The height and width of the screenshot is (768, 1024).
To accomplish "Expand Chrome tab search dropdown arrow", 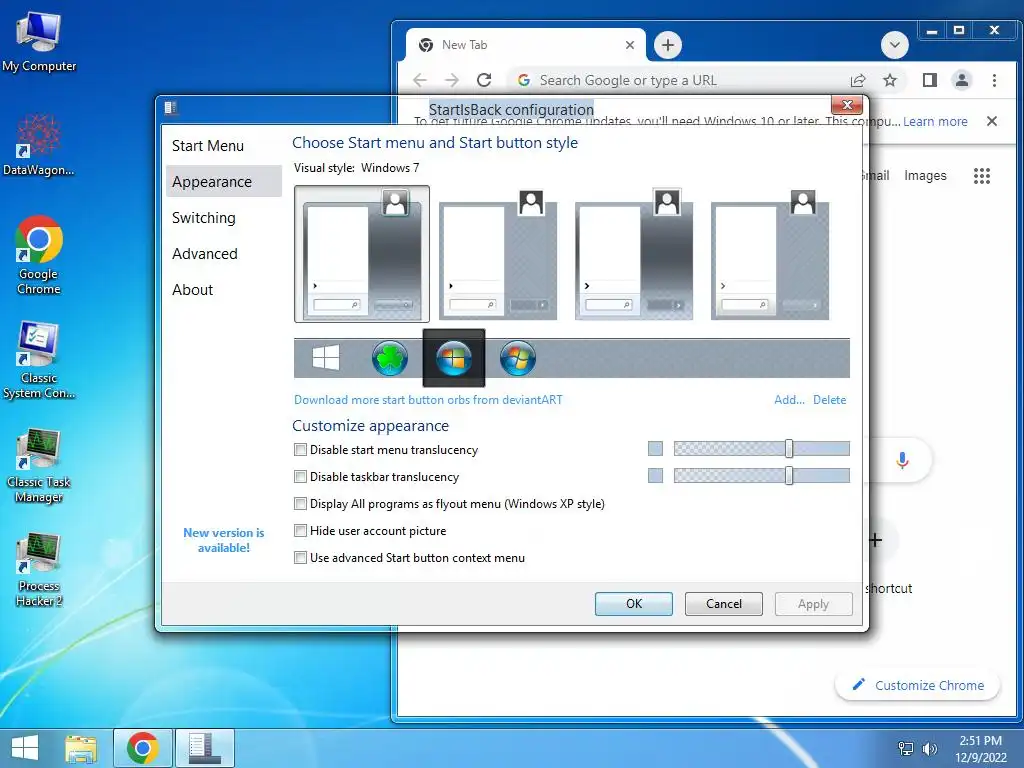I will point(895,45).
